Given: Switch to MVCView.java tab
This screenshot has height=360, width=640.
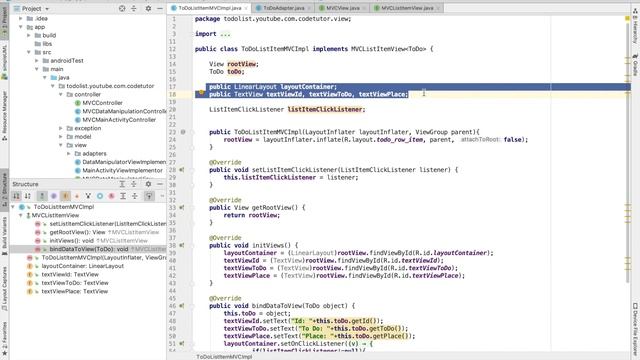Looking at the screenshot, I should (x=342, y=8).
